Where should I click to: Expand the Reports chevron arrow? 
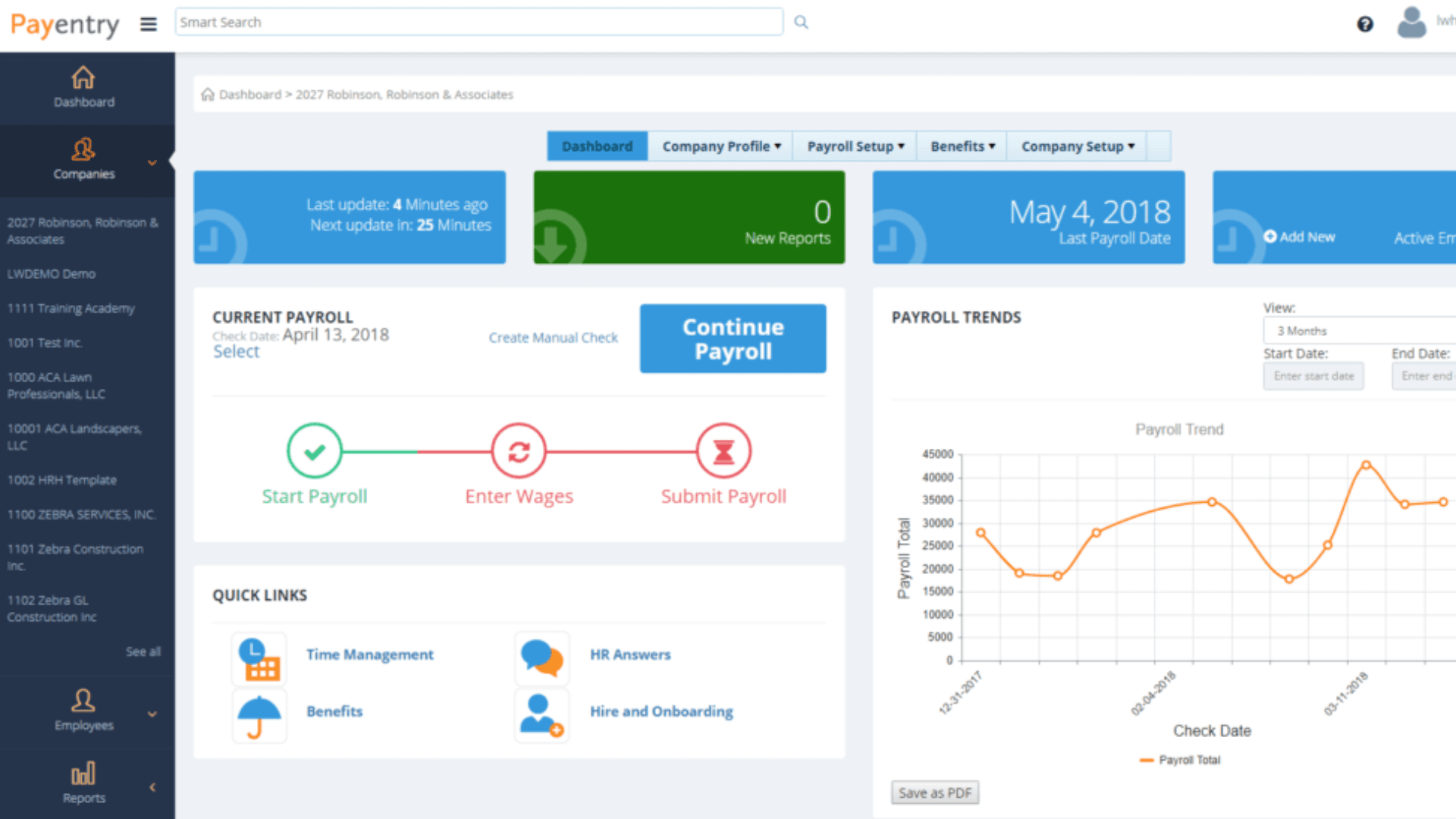click(152, 787)
